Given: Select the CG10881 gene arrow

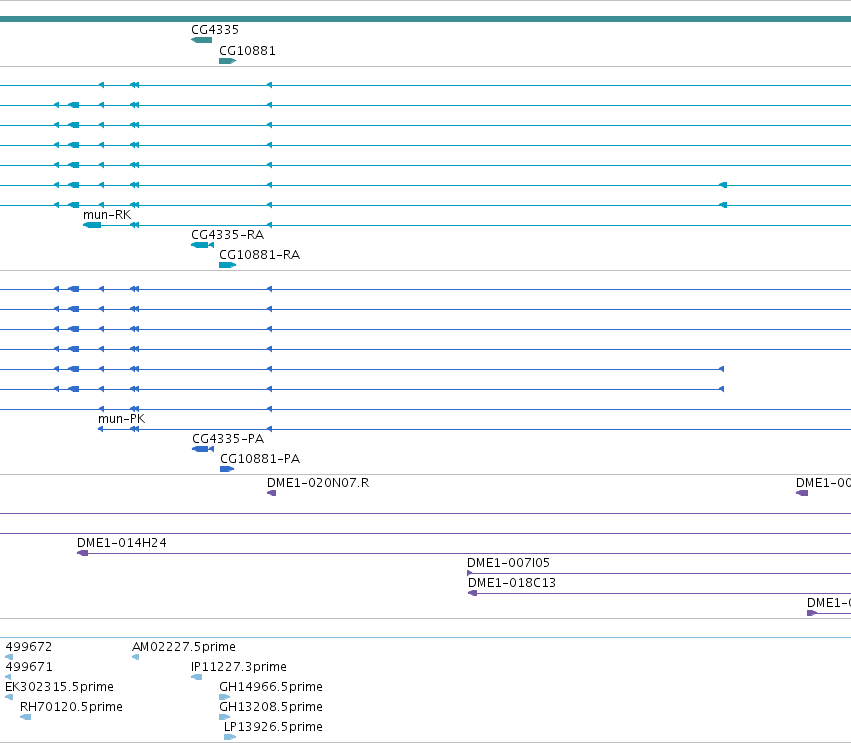Looking at the screenshot, I should click(x=227, y=61).
